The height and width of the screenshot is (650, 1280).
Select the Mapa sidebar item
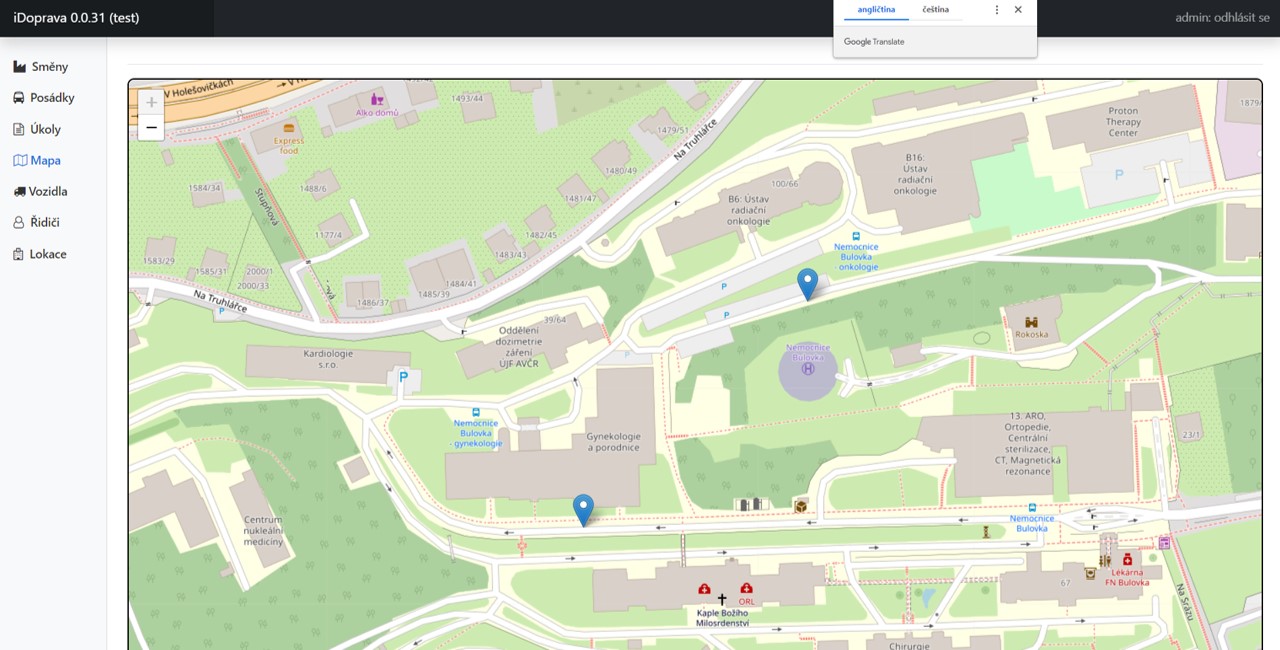click(x=37, y=160)
